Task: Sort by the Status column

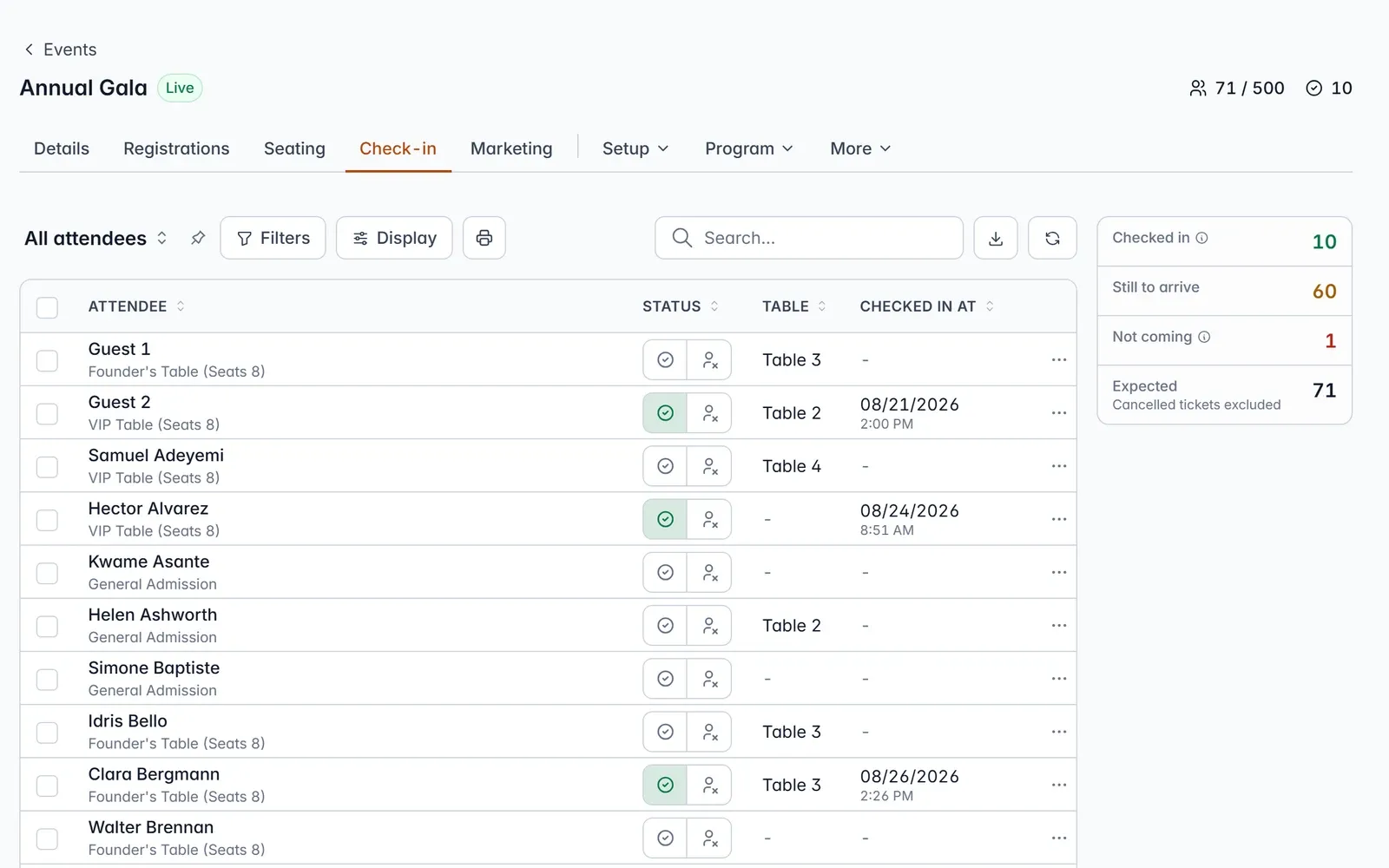Action: click(x=681, y=306)
